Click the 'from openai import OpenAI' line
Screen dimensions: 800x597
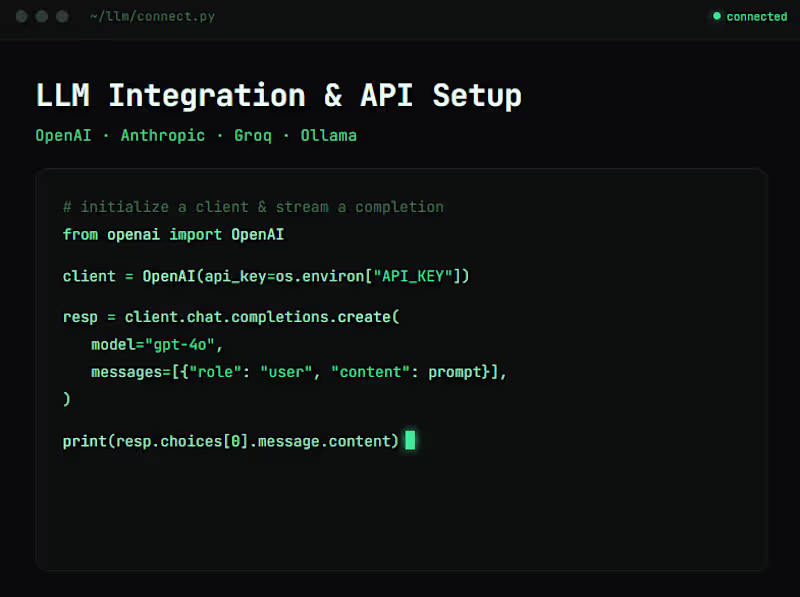point(173,235)
